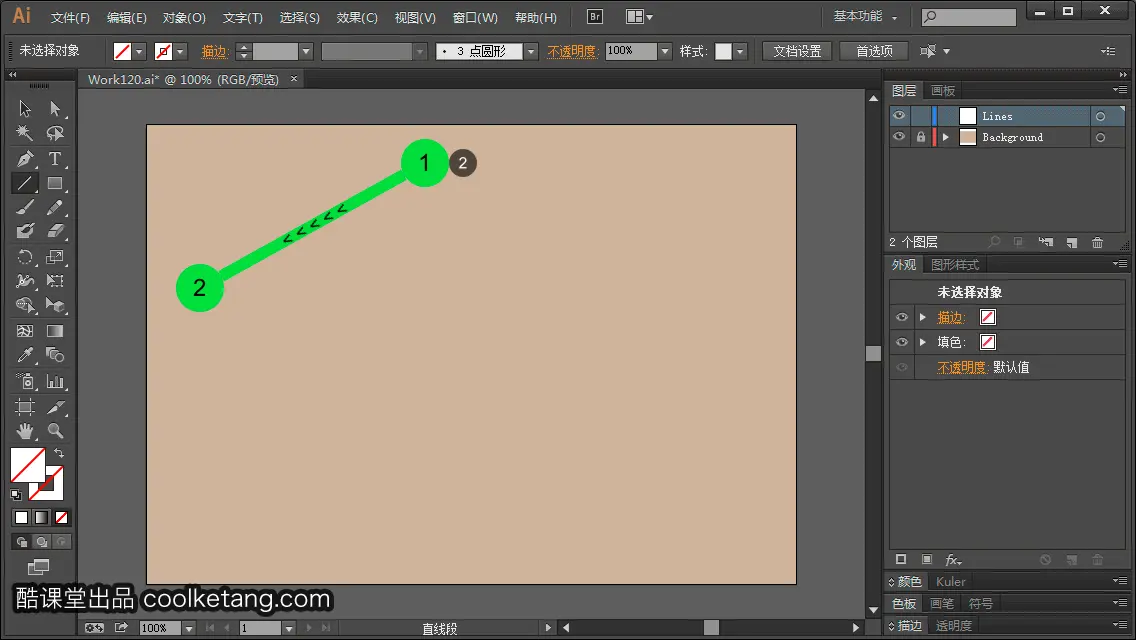Pick the Width tool
Screen dimensions: 1136x640
25,280
